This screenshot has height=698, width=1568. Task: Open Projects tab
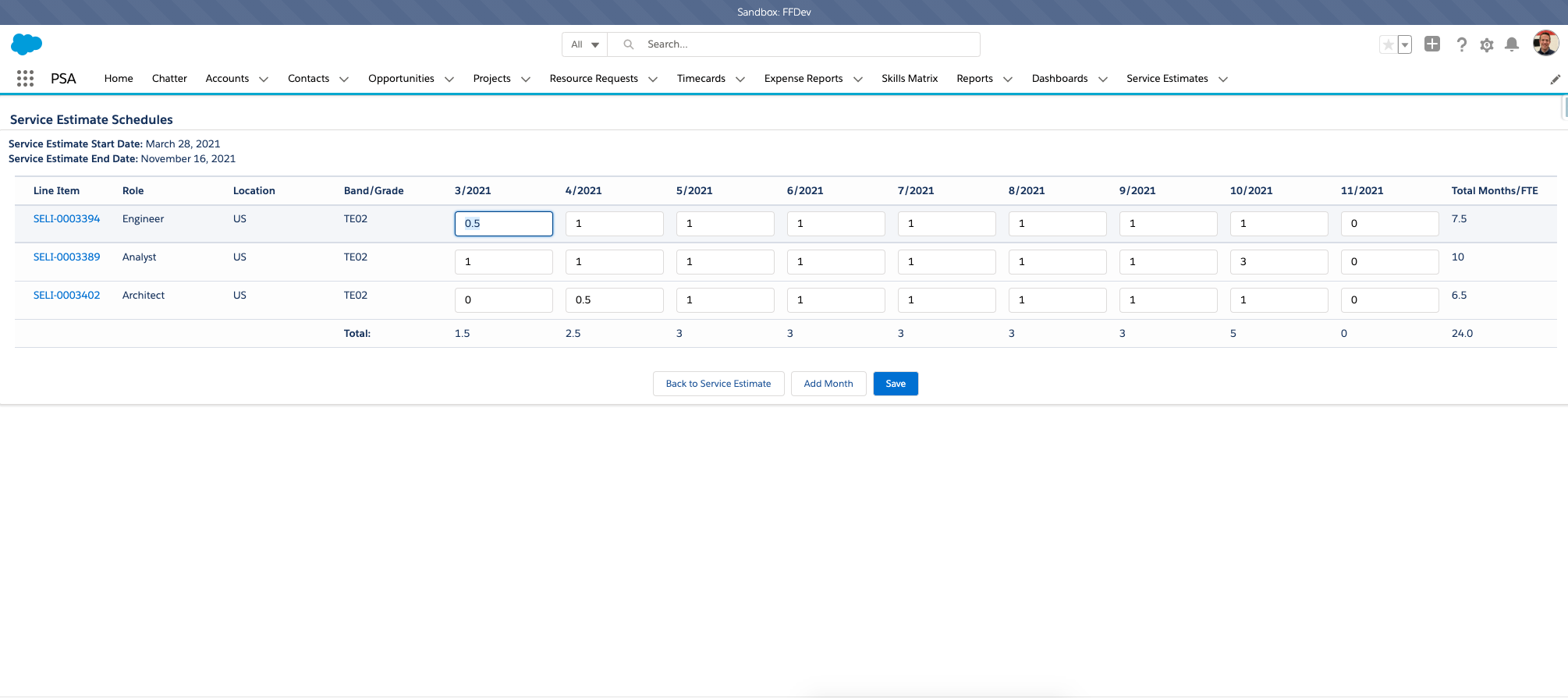pyautogui.click(x=491, y=79)
